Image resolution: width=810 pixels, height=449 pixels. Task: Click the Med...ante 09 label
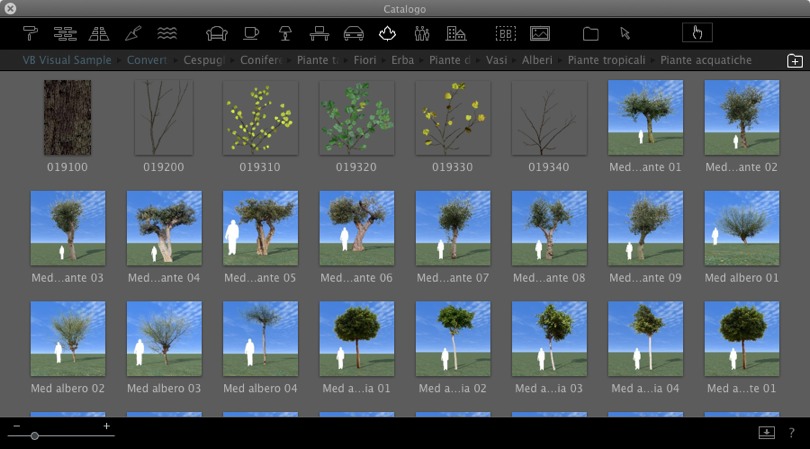pyautogui.click(x=645, y=278)
